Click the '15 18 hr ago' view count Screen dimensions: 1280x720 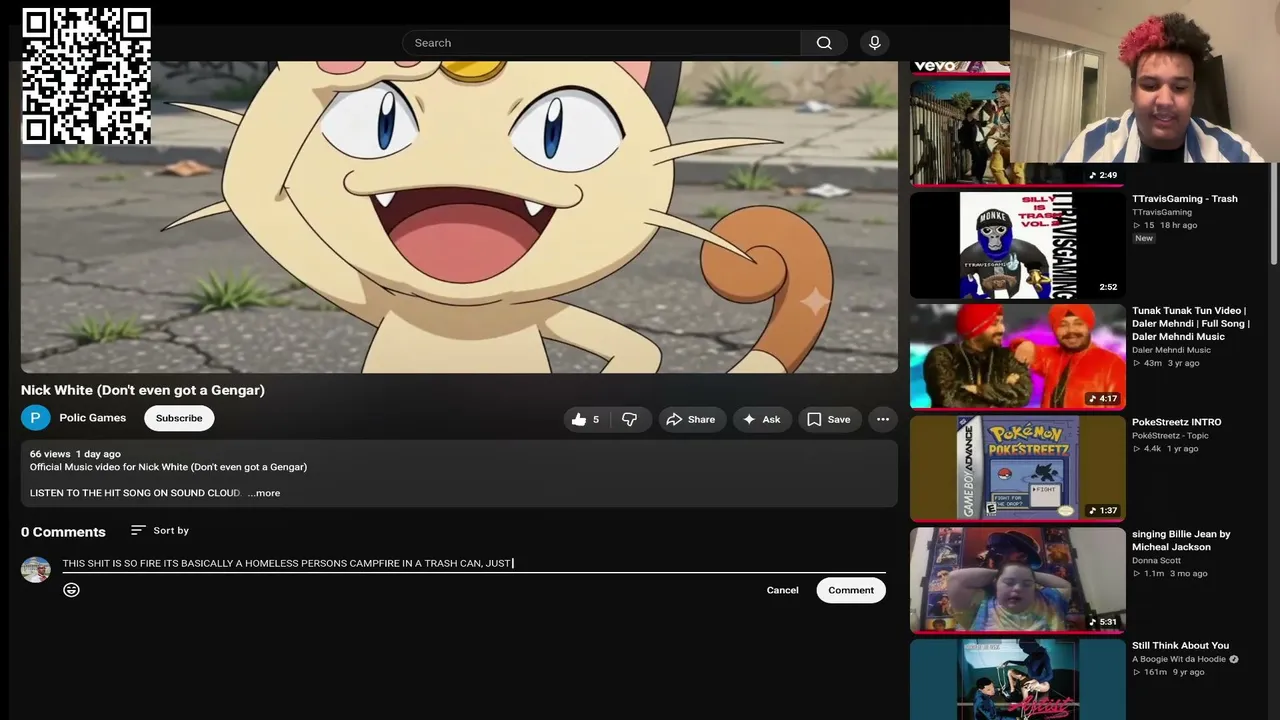coord(1165,225)
